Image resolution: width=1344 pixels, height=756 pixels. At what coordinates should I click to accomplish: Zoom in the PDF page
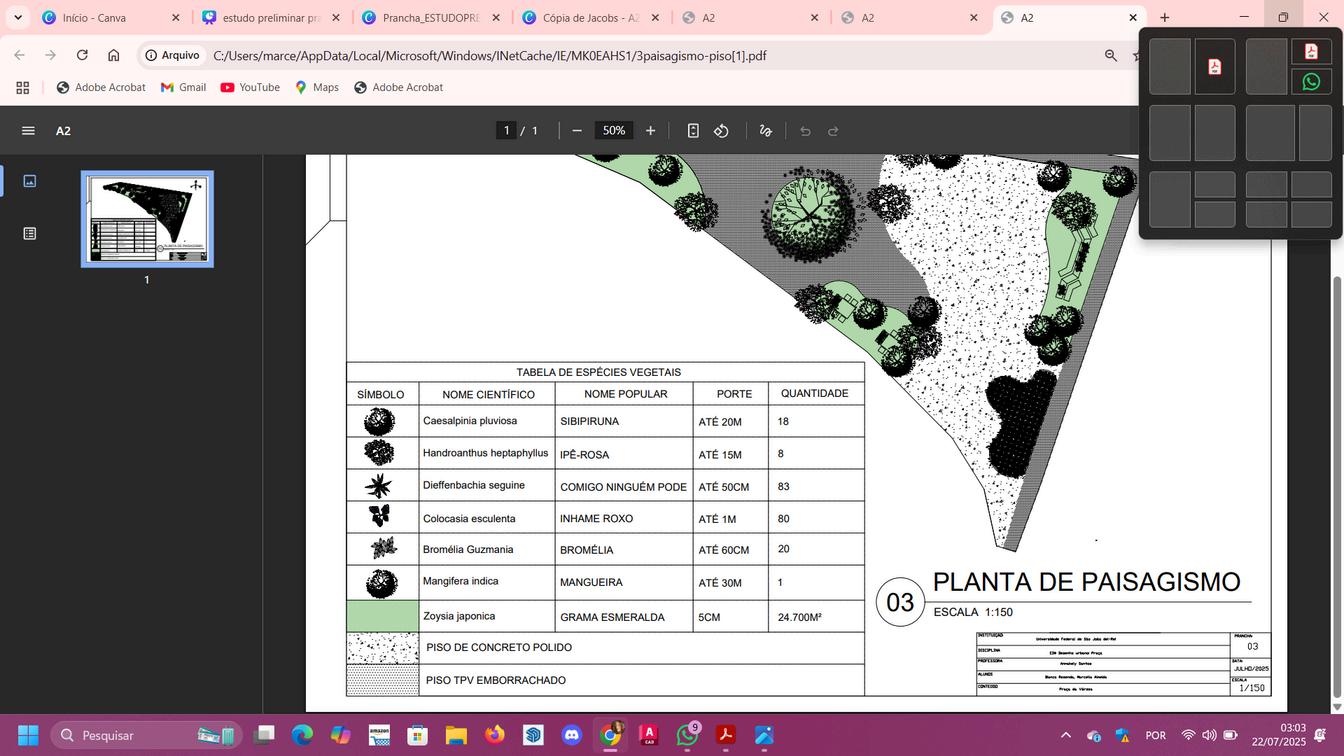click(x=651, y=131)
